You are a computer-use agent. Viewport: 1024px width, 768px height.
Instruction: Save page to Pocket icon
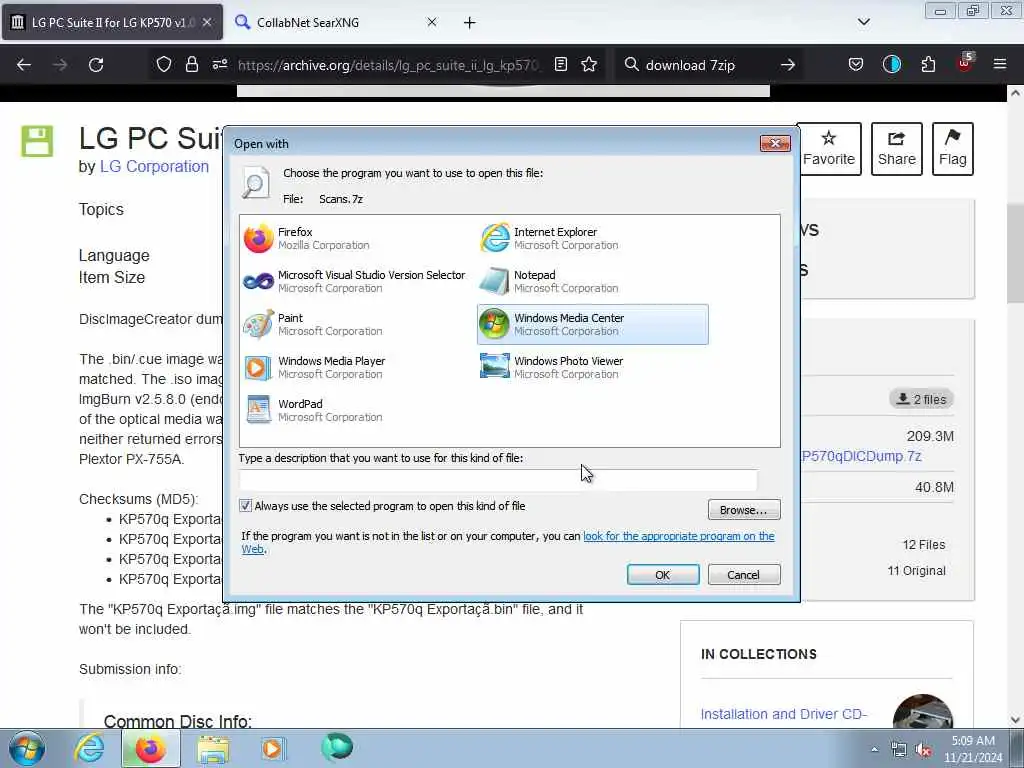[x=856, y=65]
